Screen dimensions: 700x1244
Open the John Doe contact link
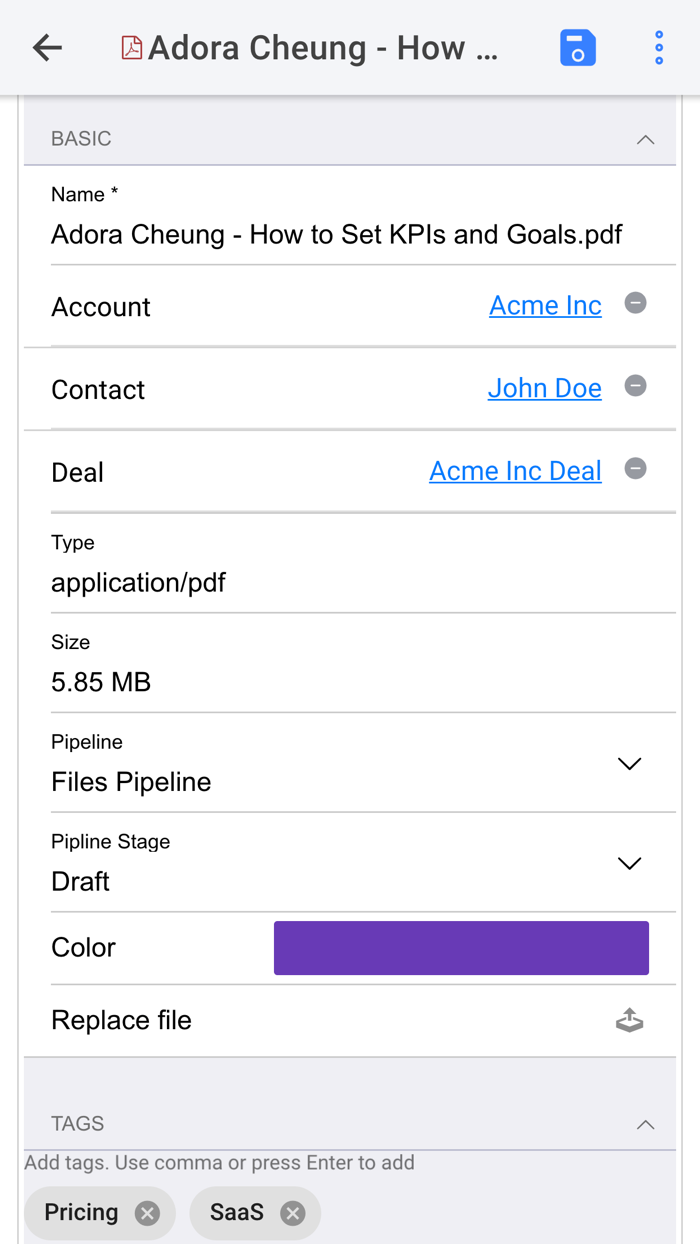pos(544,388)
